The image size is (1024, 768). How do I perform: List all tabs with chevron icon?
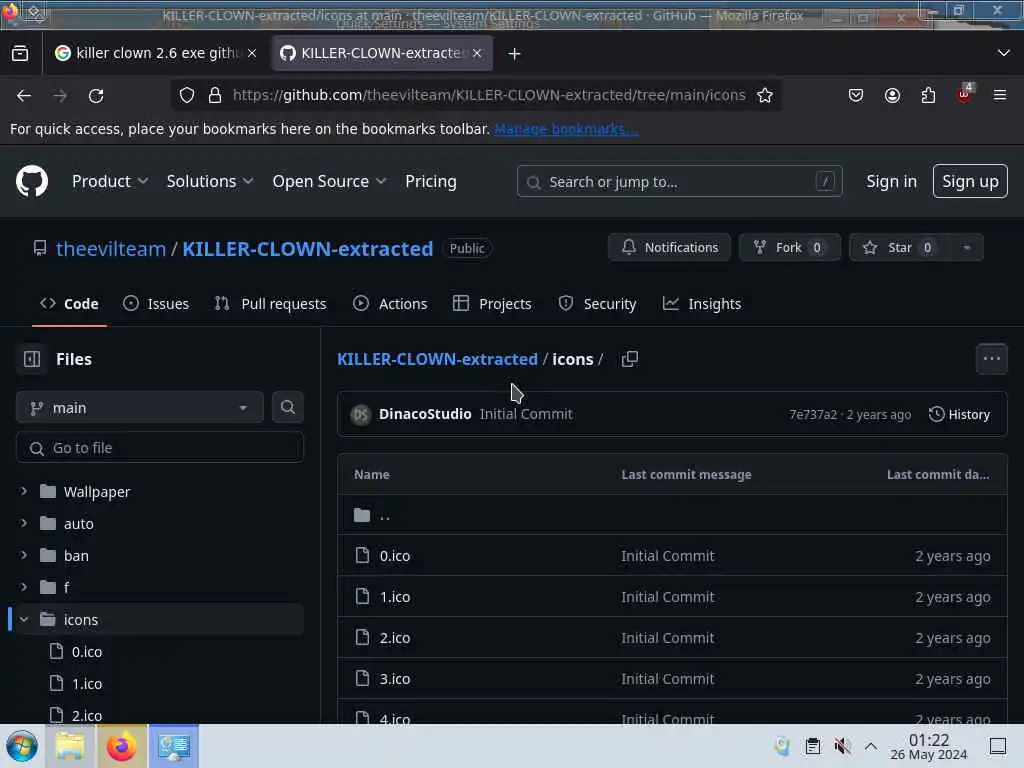pos(1004,53)
